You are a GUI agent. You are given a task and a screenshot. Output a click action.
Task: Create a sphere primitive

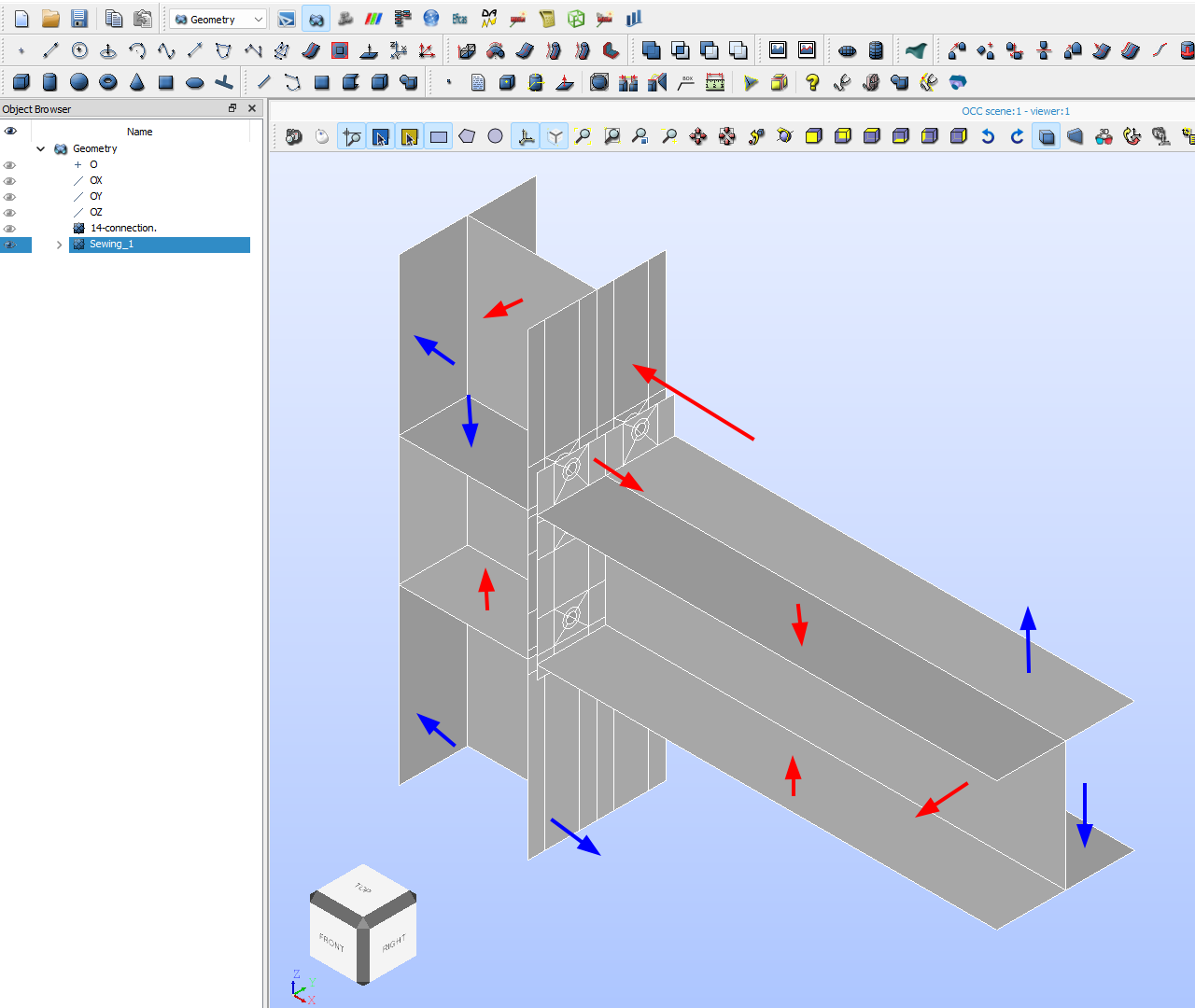(79, 82)
